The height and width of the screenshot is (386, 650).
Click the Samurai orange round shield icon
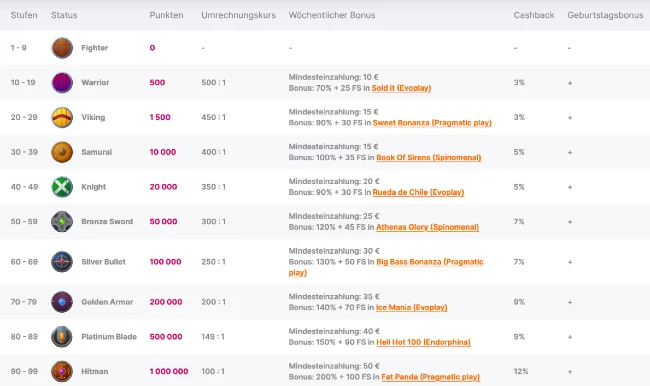pyautogui.click(x=62, y=152)
